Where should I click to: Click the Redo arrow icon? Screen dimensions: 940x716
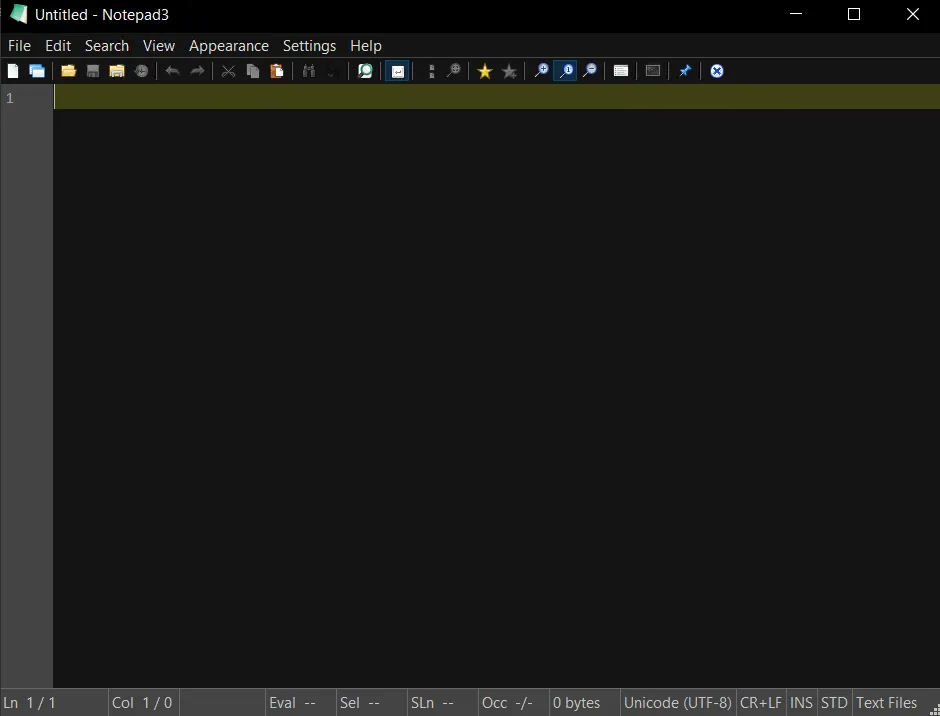[197, 71]
